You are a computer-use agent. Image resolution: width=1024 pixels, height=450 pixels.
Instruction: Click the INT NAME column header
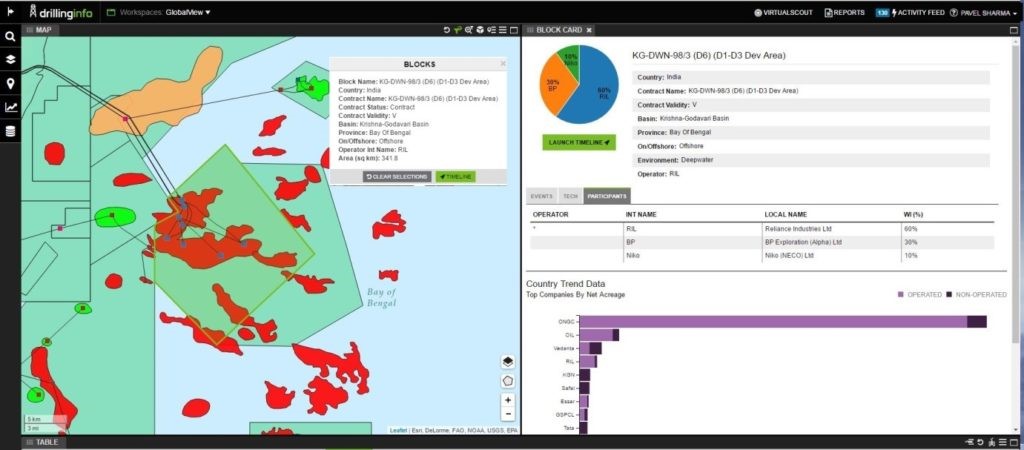coord(641,214)
